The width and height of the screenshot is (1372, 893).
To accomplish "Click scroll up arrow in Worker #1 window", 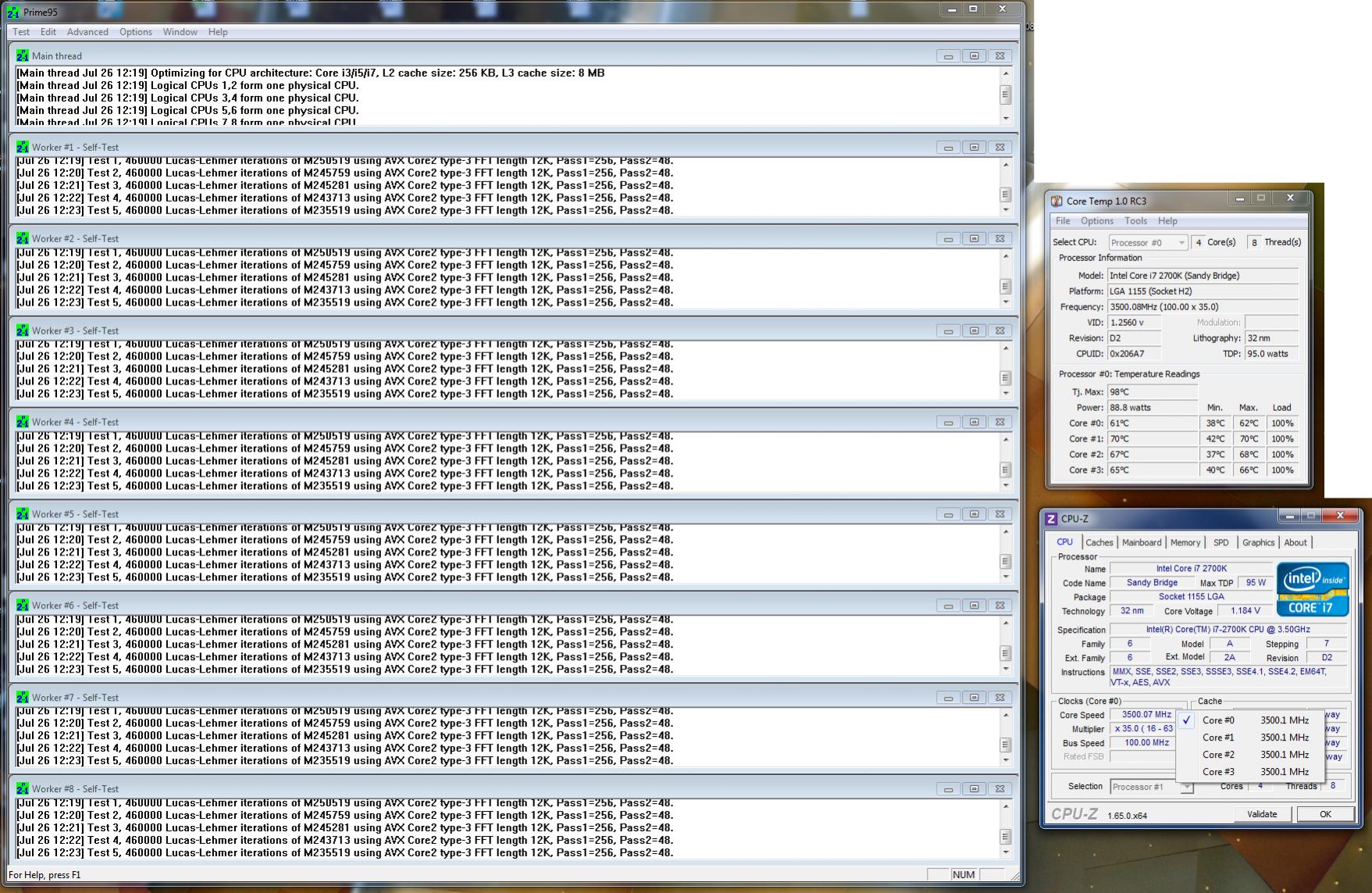I will 1006,165.
